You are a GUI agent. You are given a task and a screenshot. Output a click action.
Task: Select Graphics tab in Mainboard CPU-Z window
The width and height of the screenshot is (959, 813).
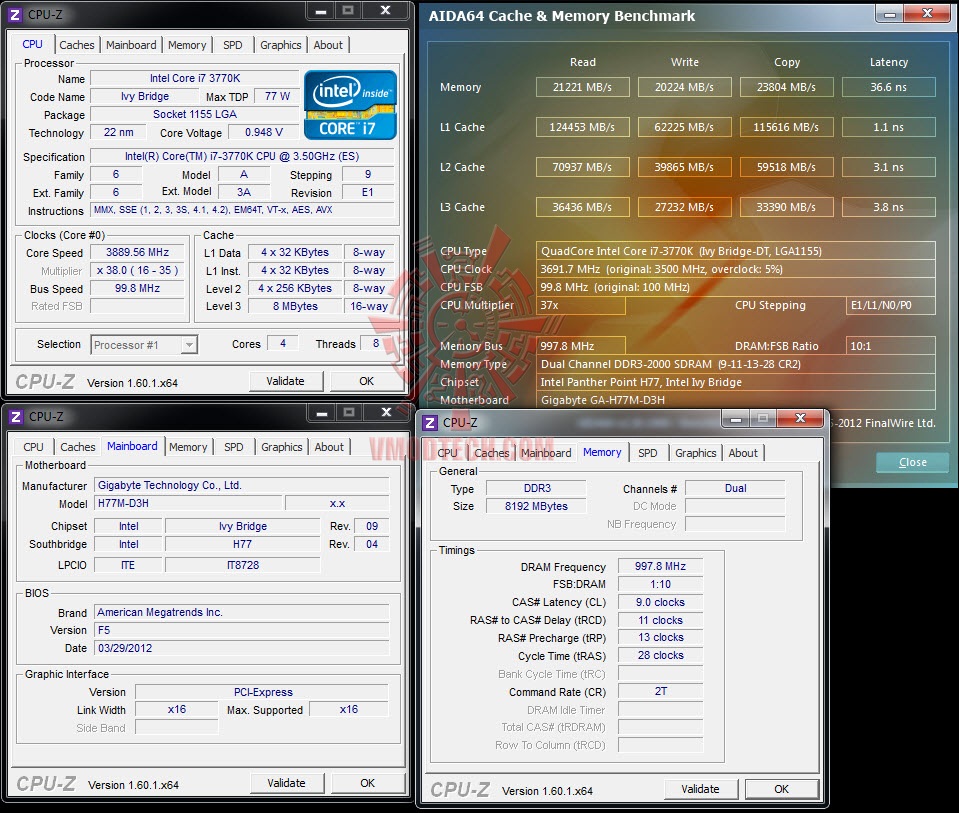[x=281, y=447]
